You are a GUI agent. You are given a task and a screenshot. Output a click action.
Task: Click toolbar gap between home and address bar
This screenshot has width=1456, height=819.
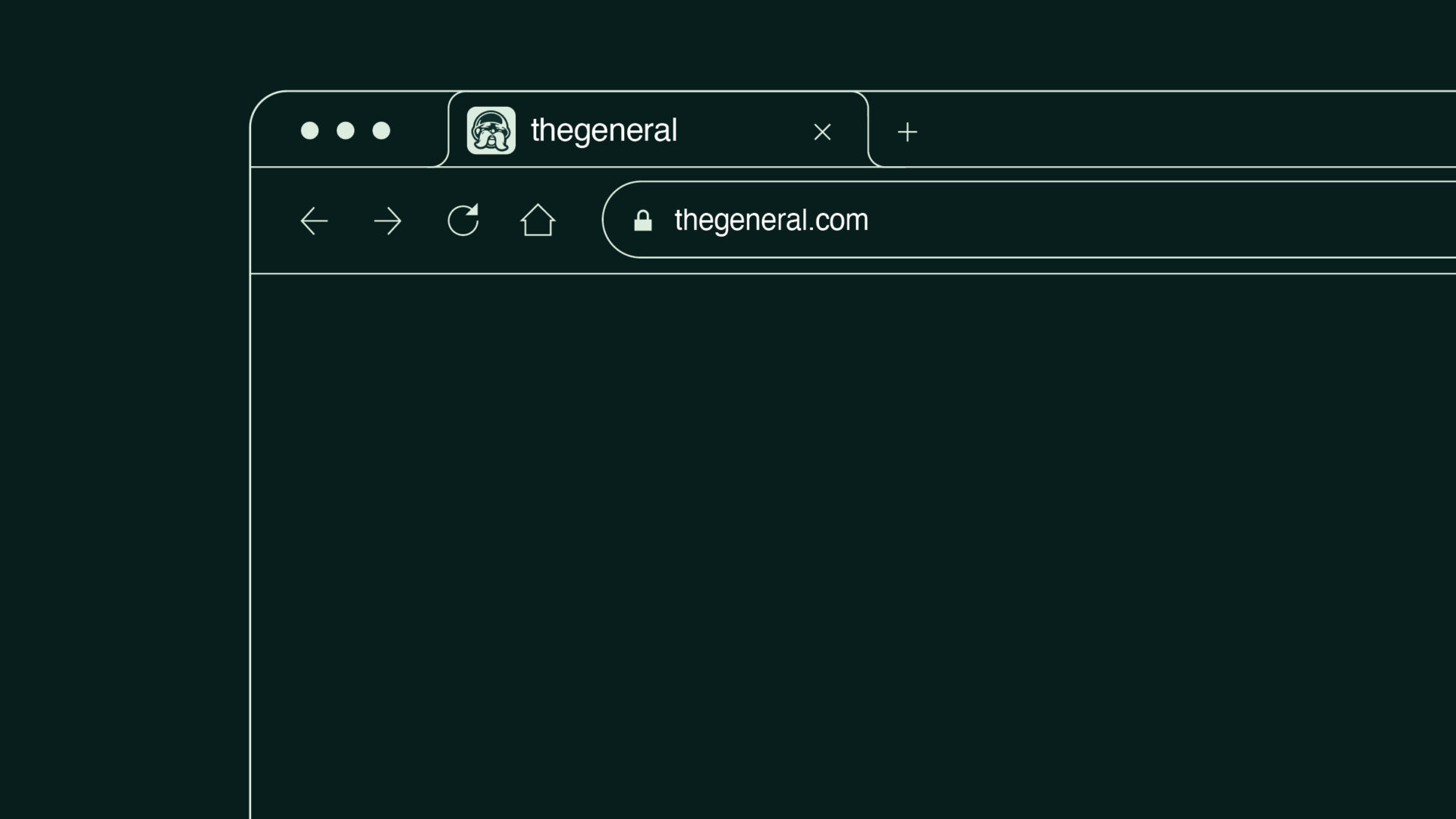(x=579, y=221)
